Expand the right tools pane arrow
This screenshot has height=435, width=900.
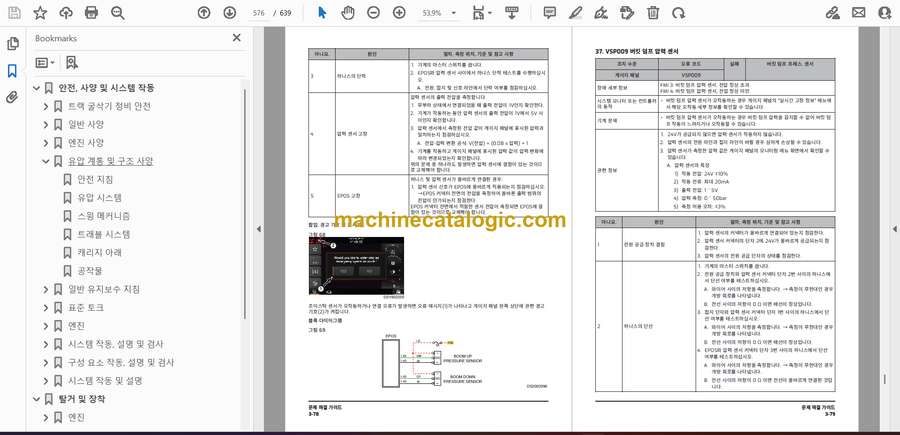click(x=894, y=229)
